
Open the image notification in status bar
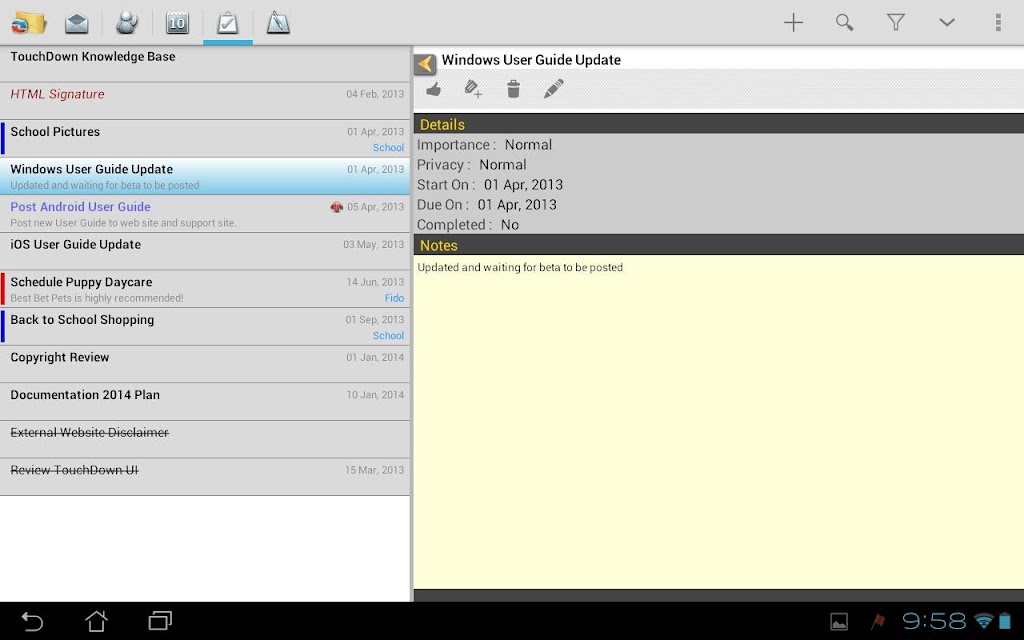[839, 622]
